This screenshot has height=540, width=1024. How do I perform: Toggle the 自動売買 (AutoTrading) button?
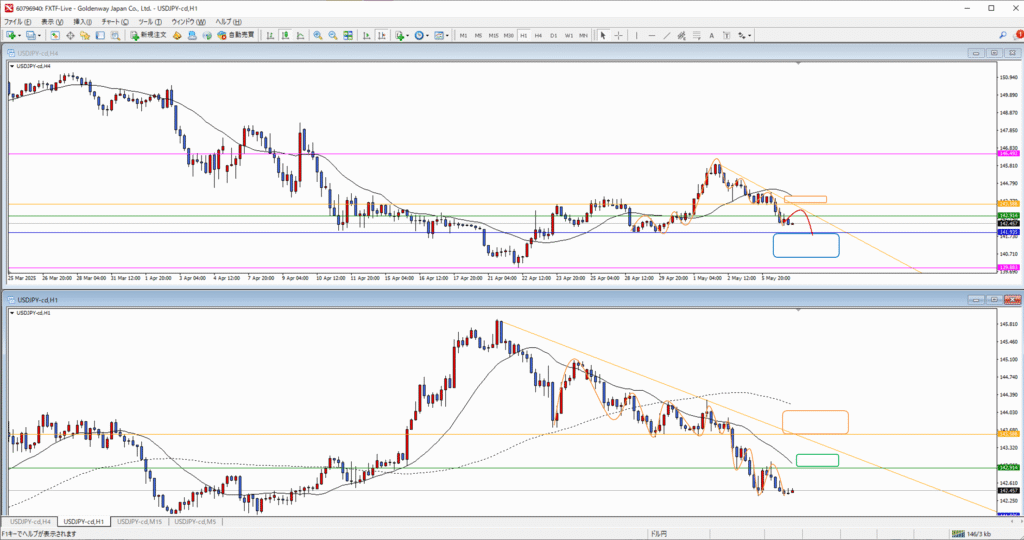[235, 35]
